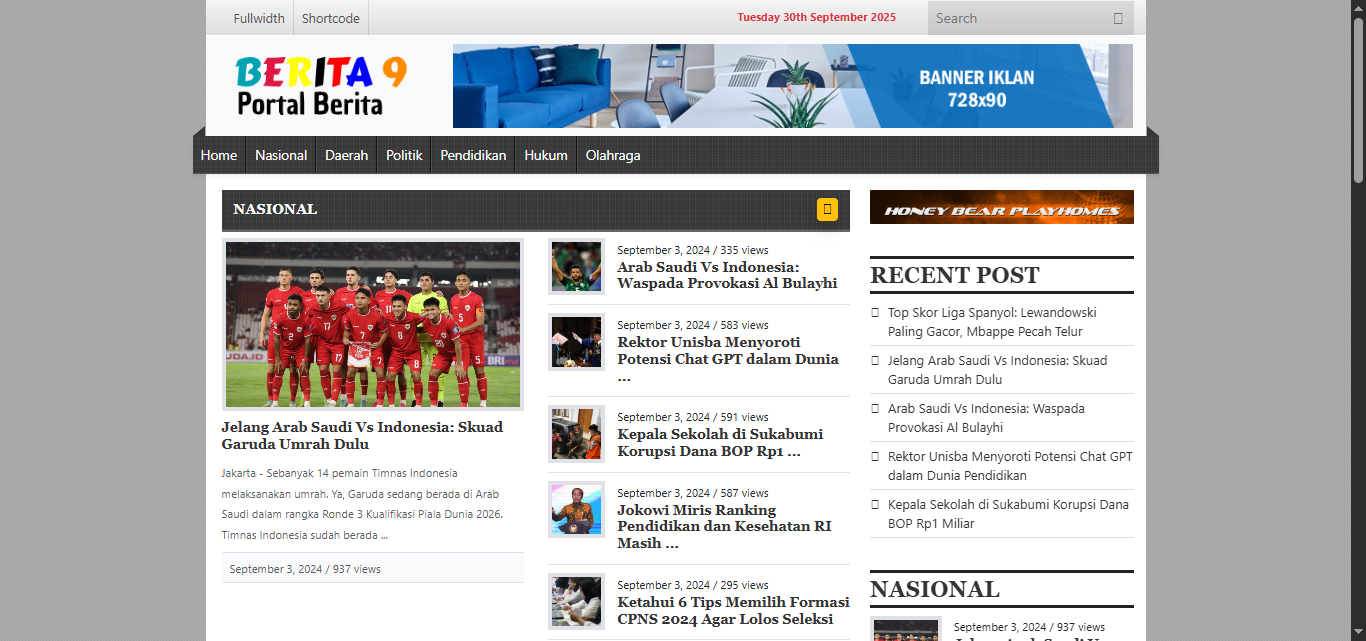Select Olahraga in the navigation bar
This screenshot has width=1366, height=641.
(x=613, y=155)
